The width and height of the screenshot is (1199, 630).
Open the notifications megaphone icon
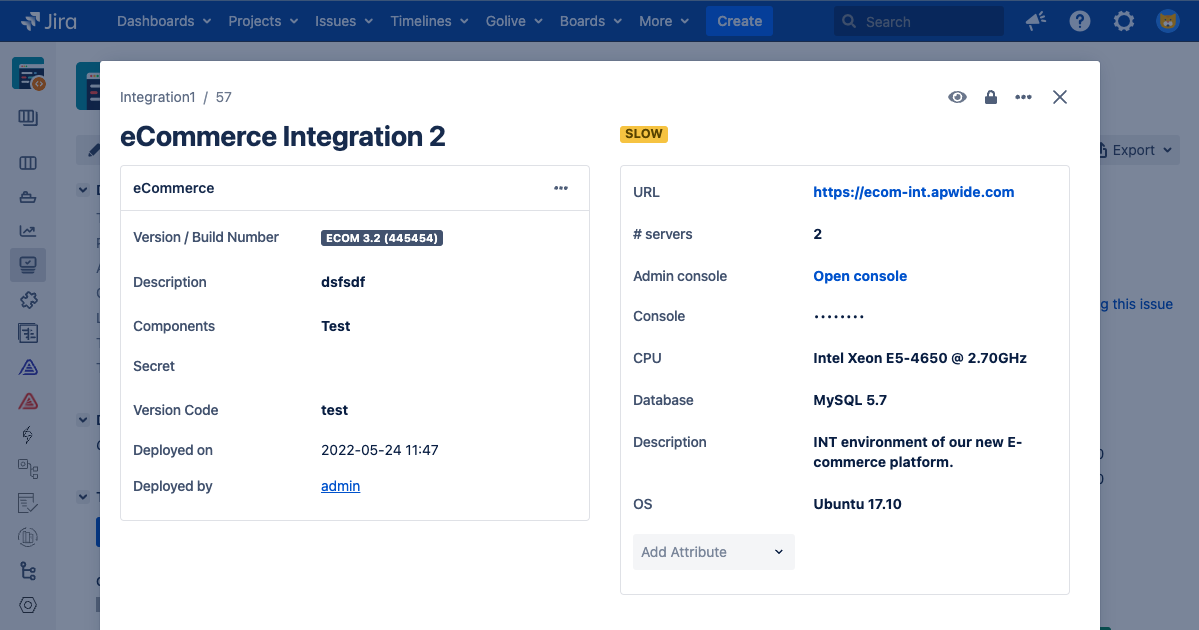(x=1035, y=21)
